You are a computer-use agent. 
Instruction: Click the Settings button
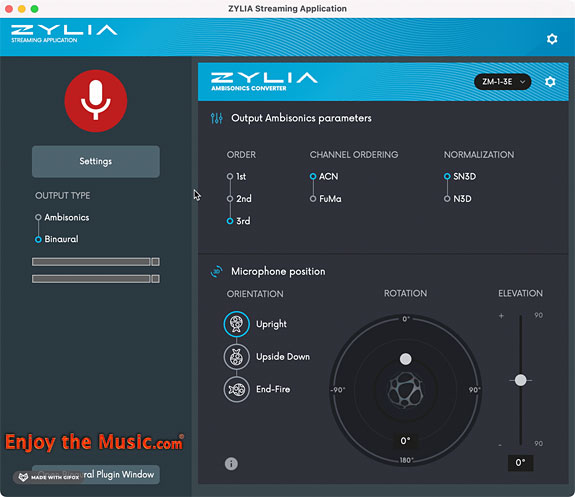[96, 161]
